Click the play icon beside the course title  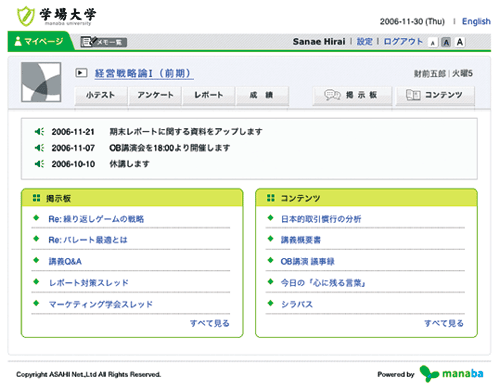[x=81, y=73]
